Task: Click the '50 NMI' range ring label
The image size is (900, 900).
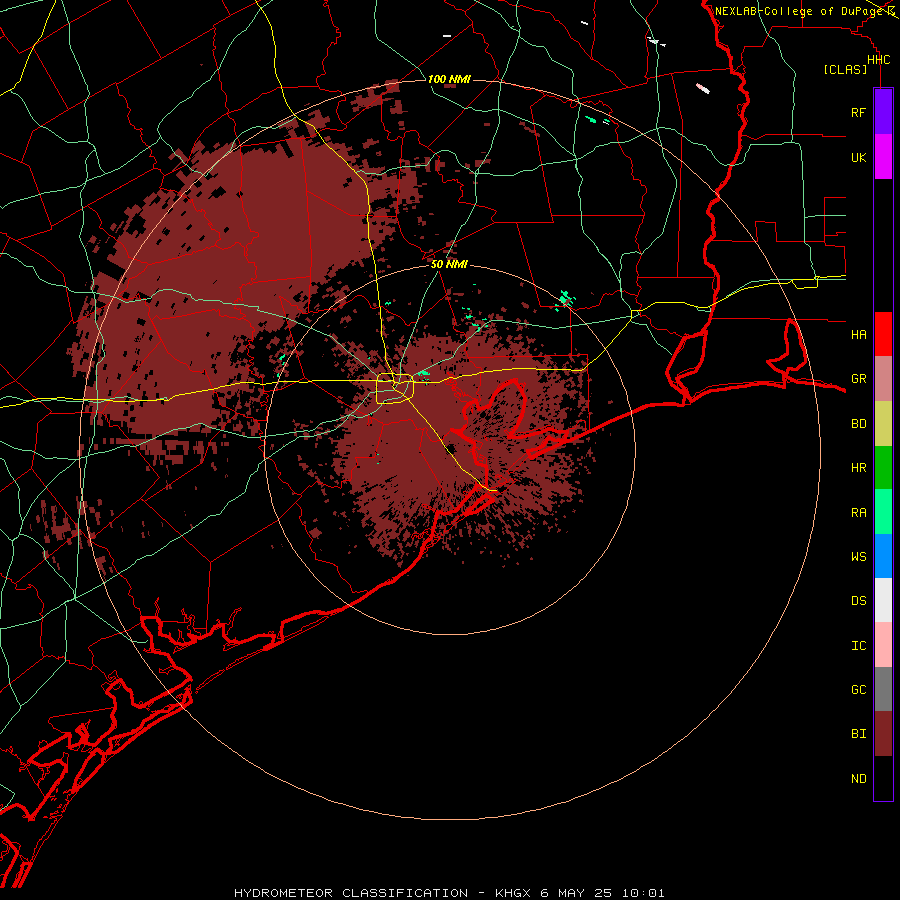Action: pos(449,264)
